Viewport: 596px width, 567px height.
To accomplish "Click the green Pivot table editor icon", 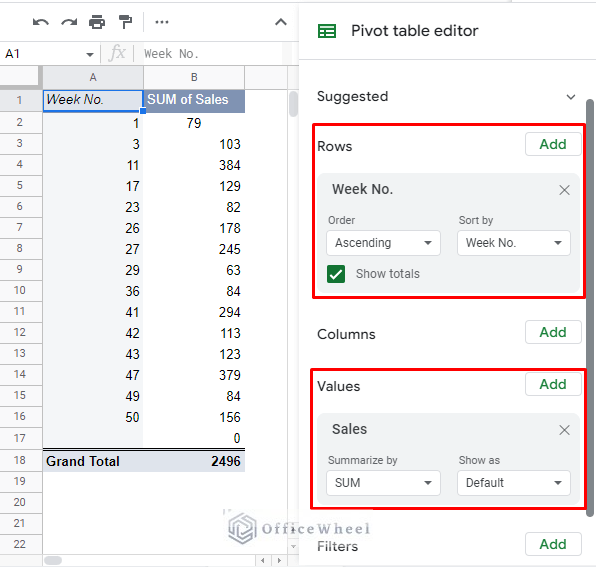I will [327, 31].
